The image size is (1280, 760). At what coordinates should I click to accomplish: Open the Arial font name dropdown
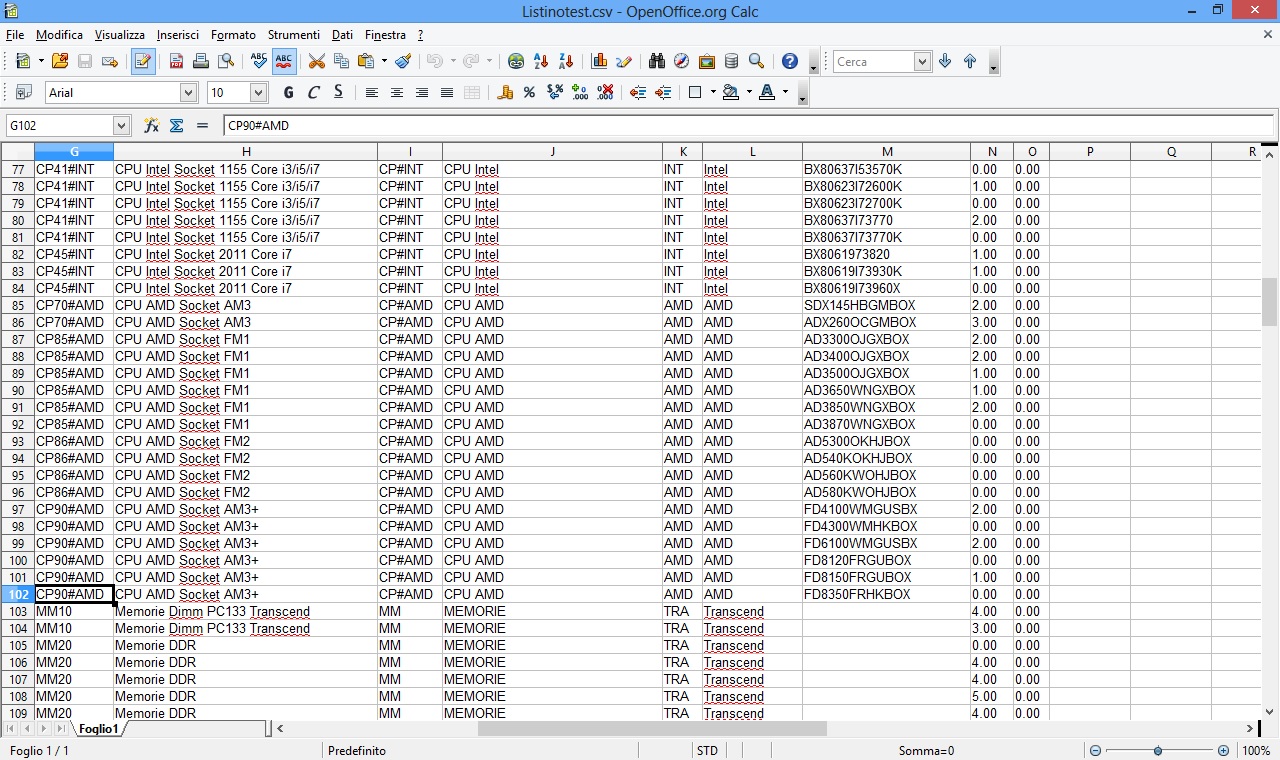tap(188, 92)
